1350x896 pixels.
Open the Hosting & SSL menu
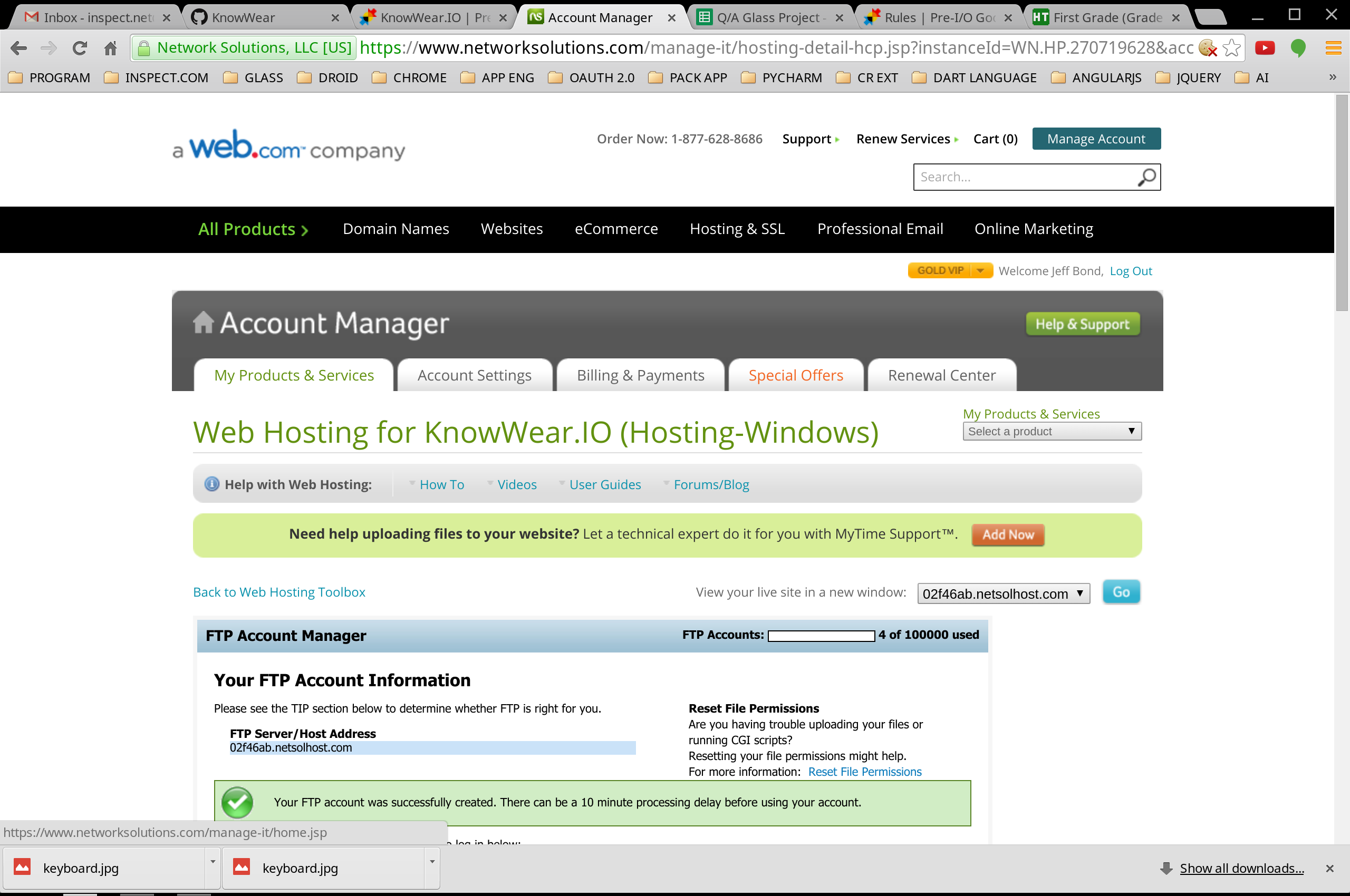(737, 229)
